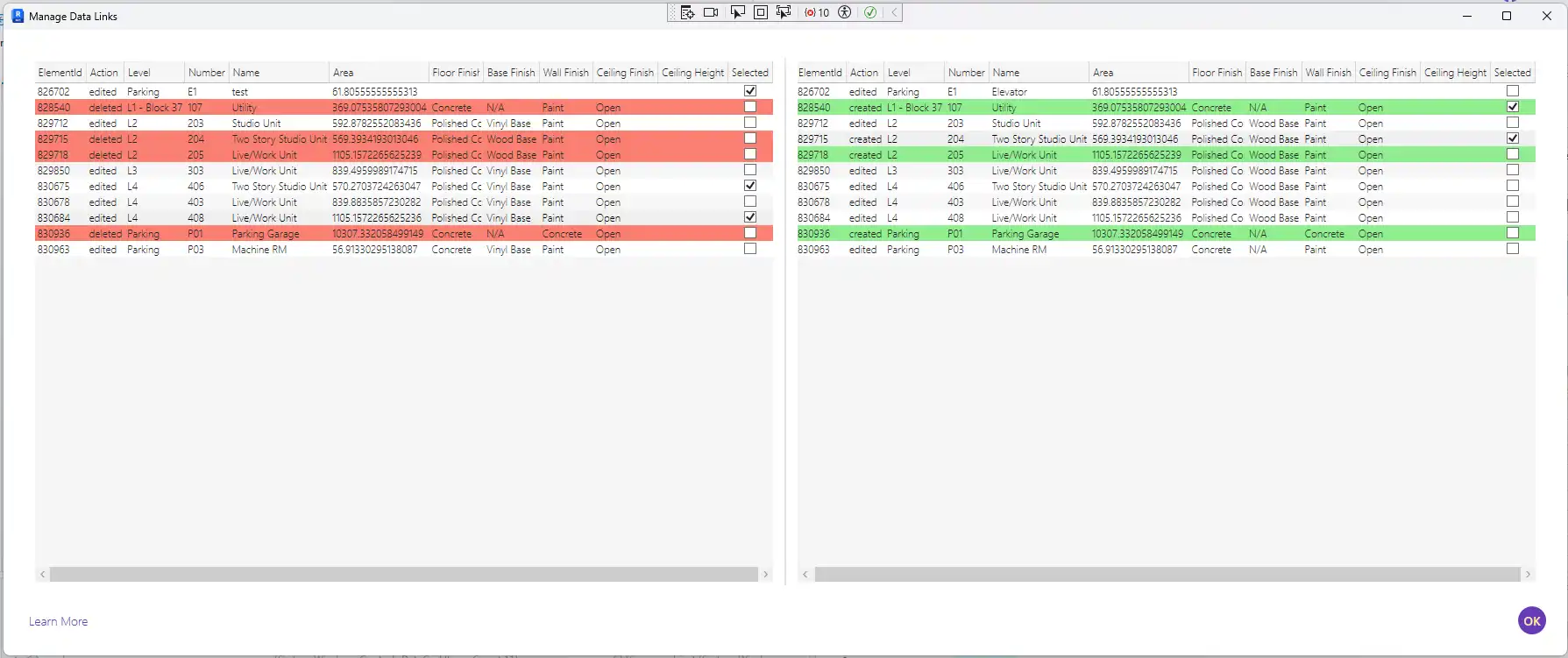1568x658 pixels.
Task: Open Live Visual Tree from debug toolbar
Action: click(688, 12)
